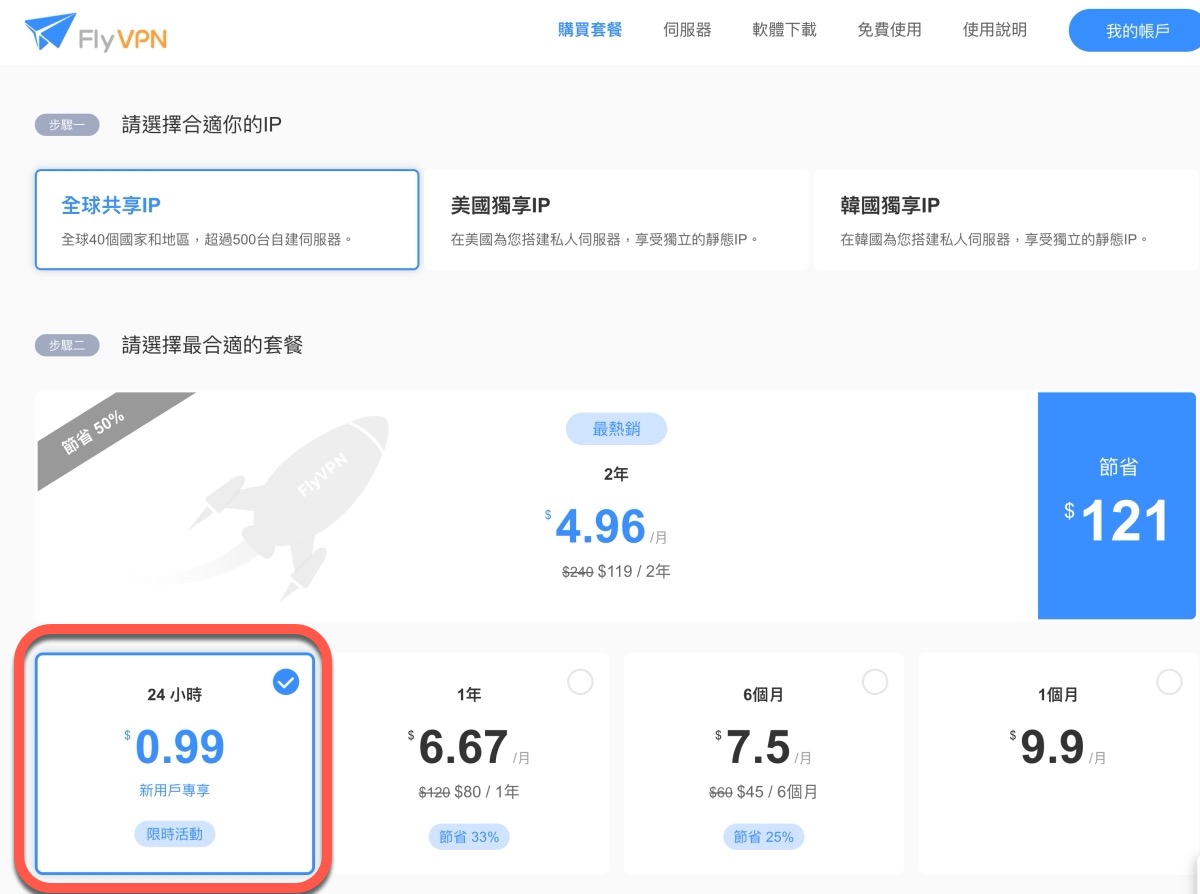This screenshot has height=894, width=1200.
Task: Click the 節省 $121 blue panel
Action: coord(1116,505)
